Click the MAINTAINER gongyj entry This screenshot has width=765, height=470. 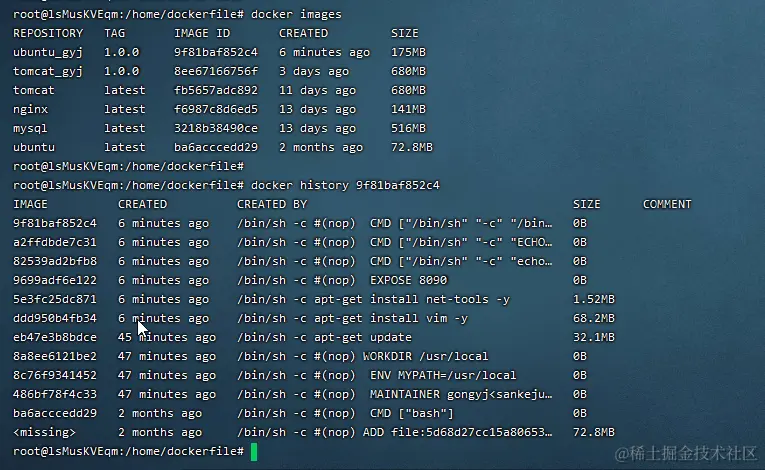click(x=461, y=394)
